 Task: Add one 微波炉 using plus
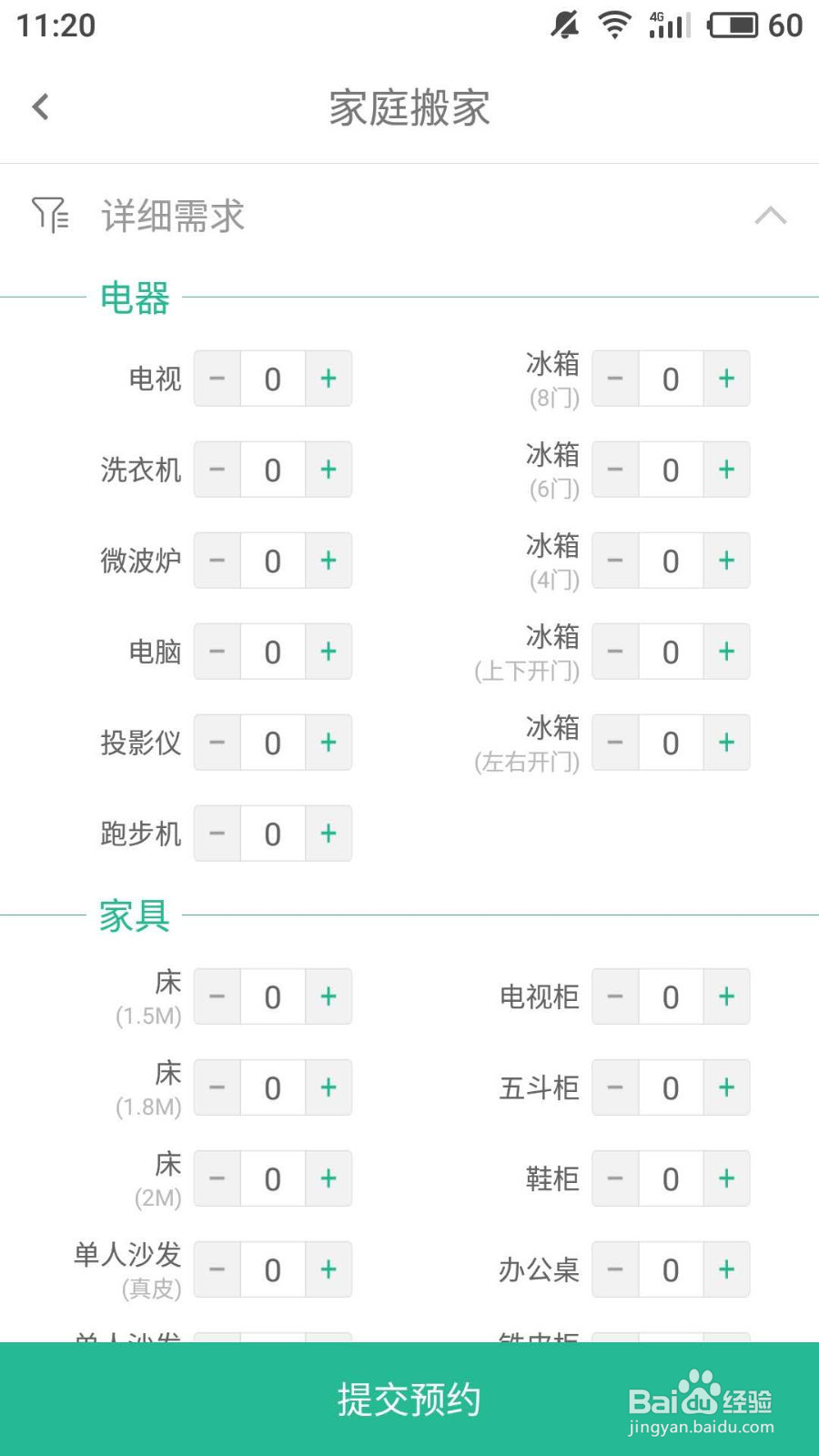(x=329, y=561)
